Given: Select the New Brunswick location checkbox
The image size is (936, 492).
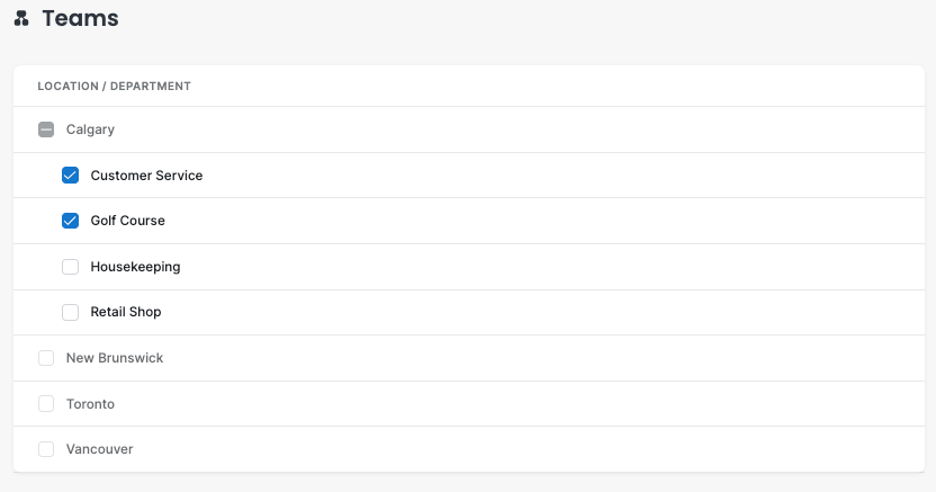Looking at the screenshot, I should (46, 358).
